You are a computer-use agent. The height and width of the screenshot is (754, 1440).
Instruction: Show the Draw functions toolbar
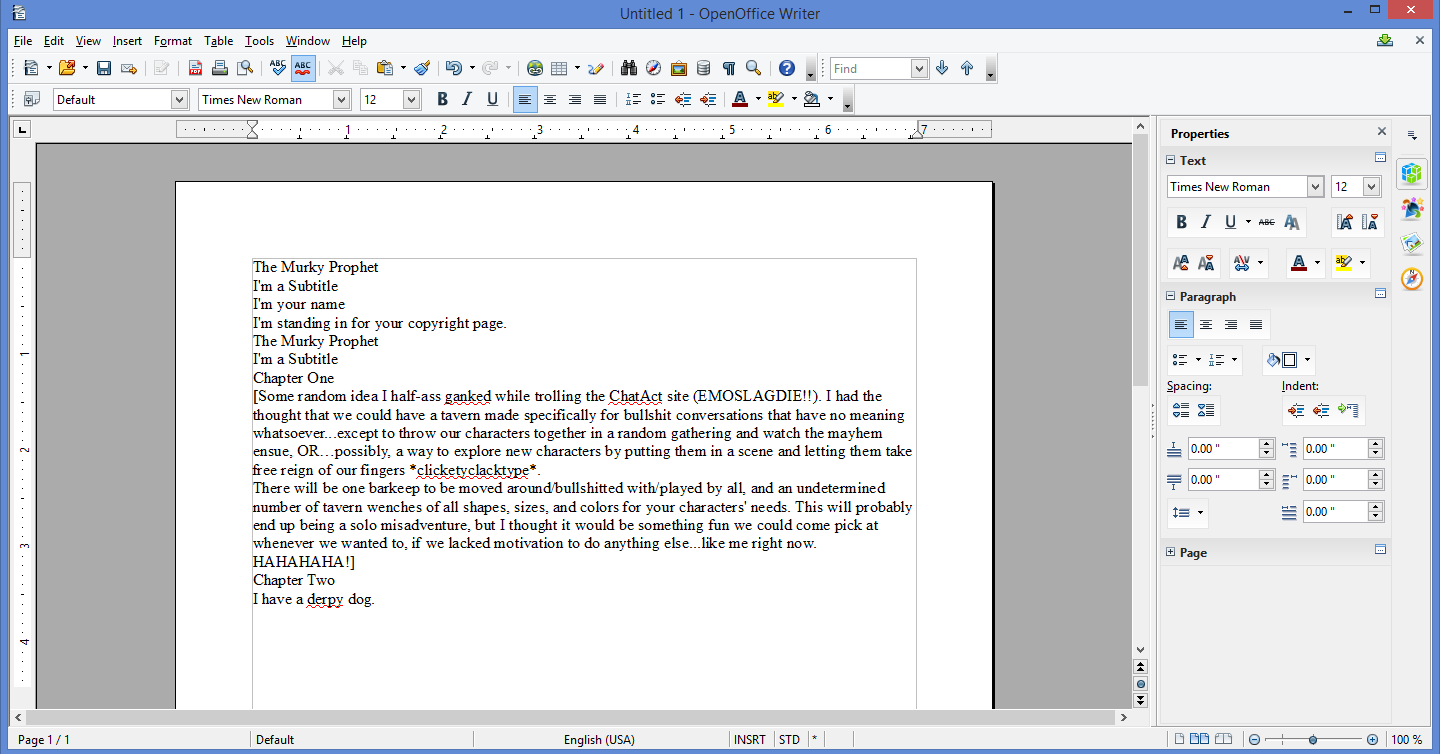tap(596, 68)
